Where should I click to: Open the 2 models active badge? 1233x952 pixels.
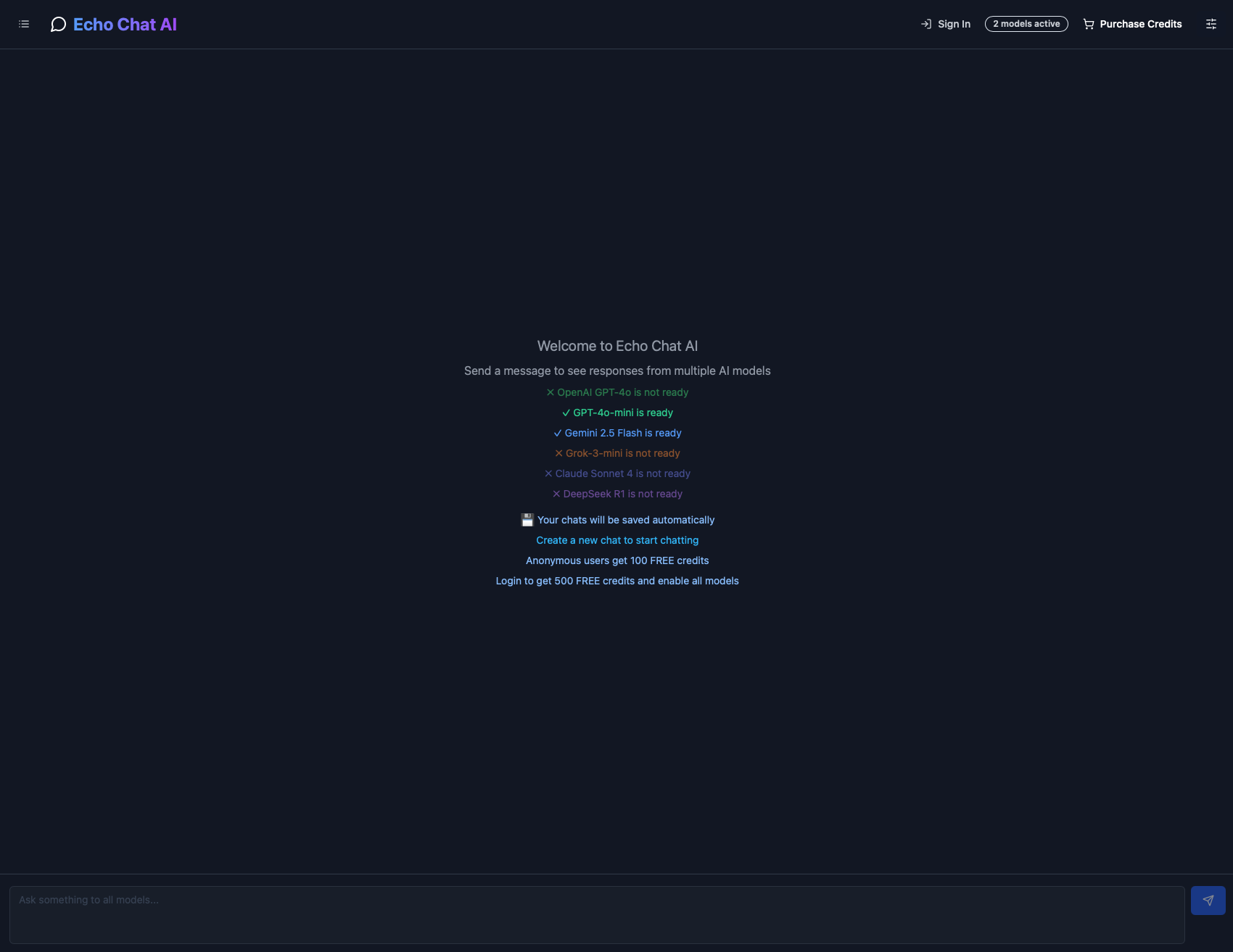1026,24
